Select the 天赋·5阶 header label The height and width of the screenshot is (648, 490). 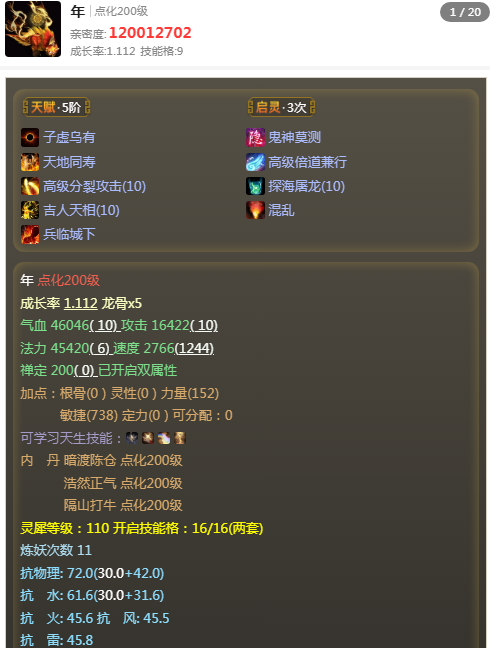coord(56,107)
